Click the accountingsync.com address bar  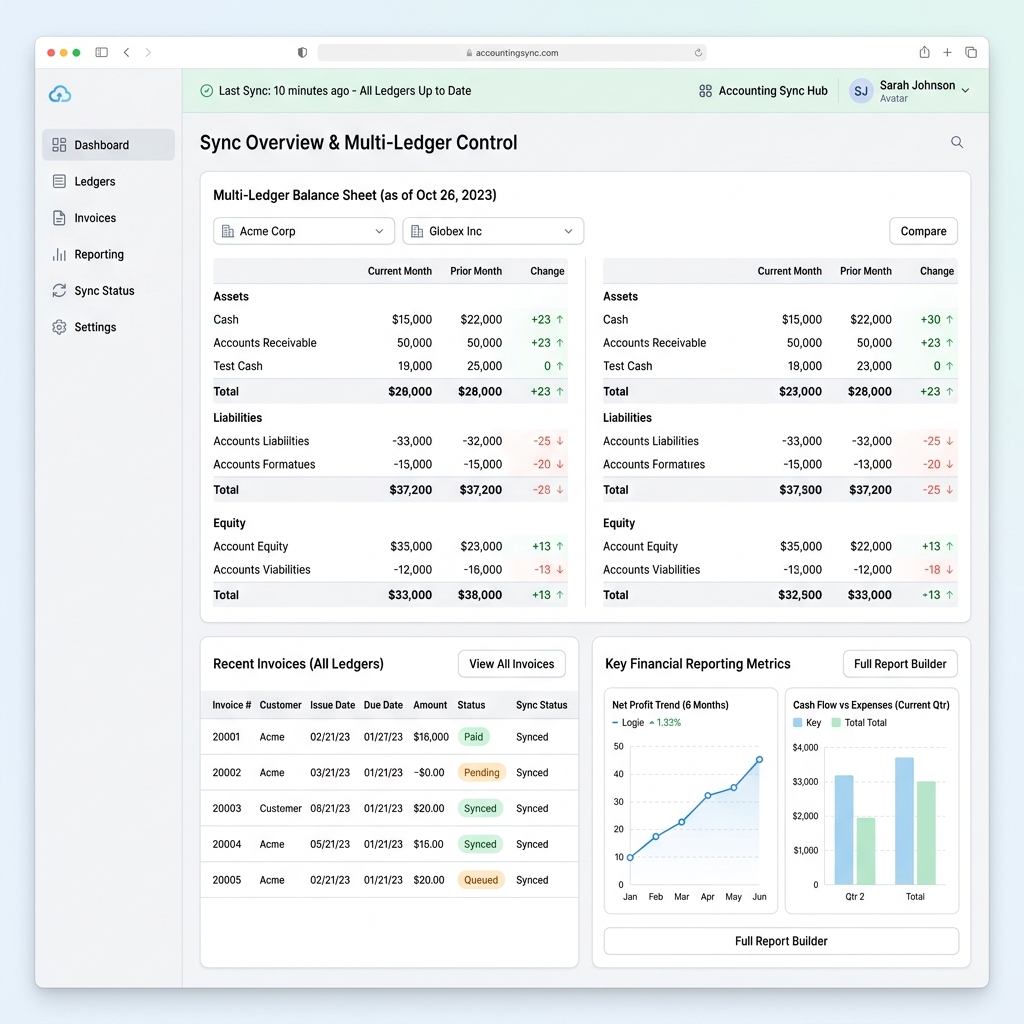[511, 53]
